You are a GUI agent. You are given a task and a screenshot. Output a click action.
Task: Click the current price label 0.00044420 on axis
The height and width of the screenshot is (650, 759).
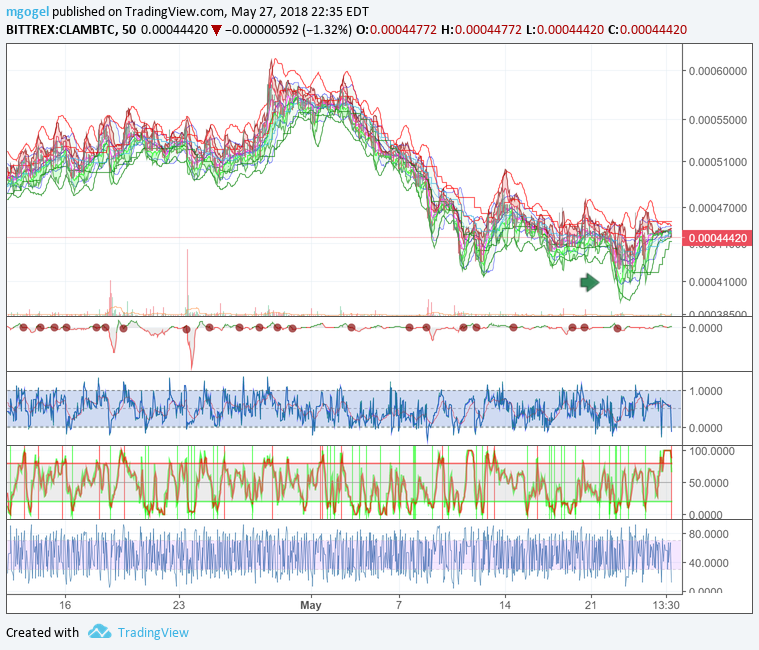[717, 238]
